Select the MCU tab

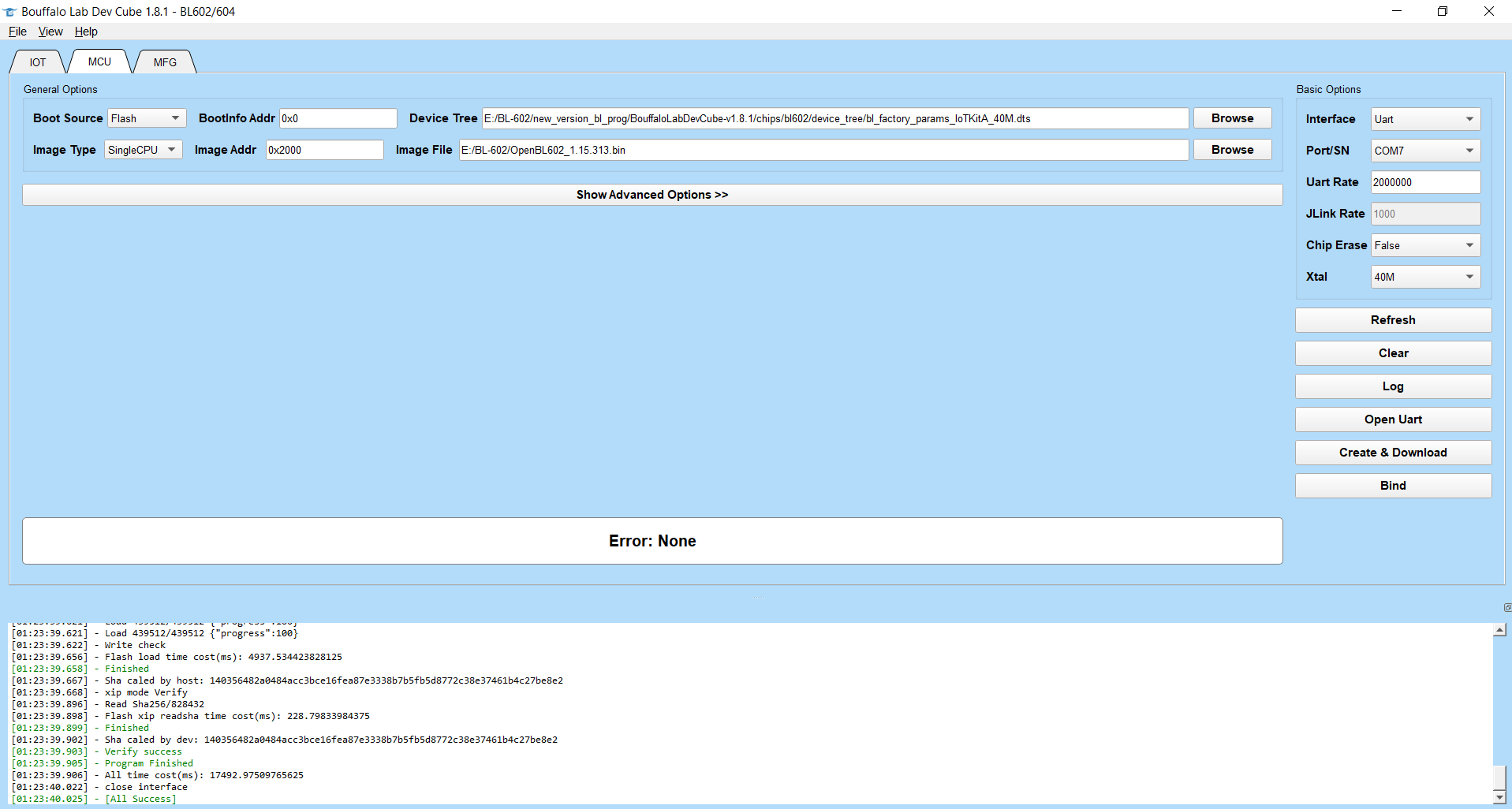[x=99, y=62]
